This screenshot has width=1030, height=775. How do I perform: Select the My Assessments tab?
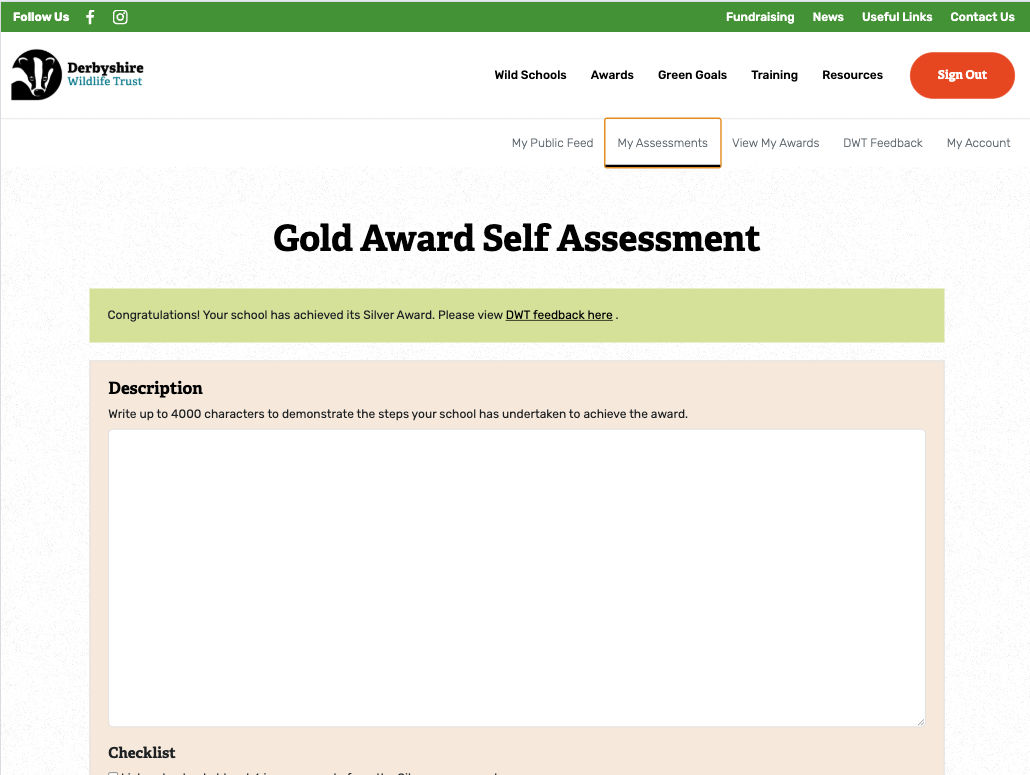click(662, 143)
